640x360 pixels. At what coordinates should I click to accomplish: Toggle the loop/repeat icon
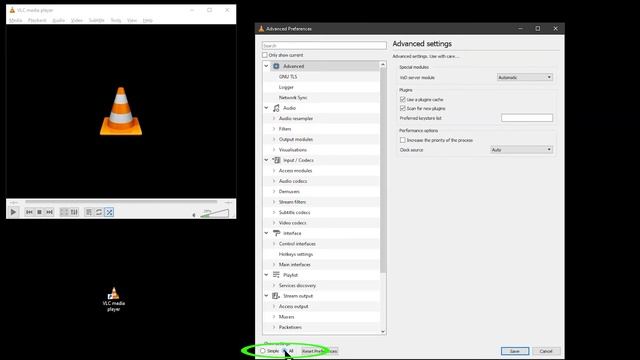(x=99, y=212)
